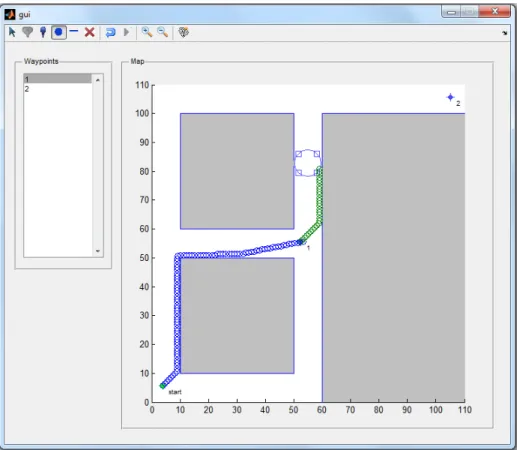
Task: Click the Waypoints list scroll down arrow
Action: (x=98, y=251)
